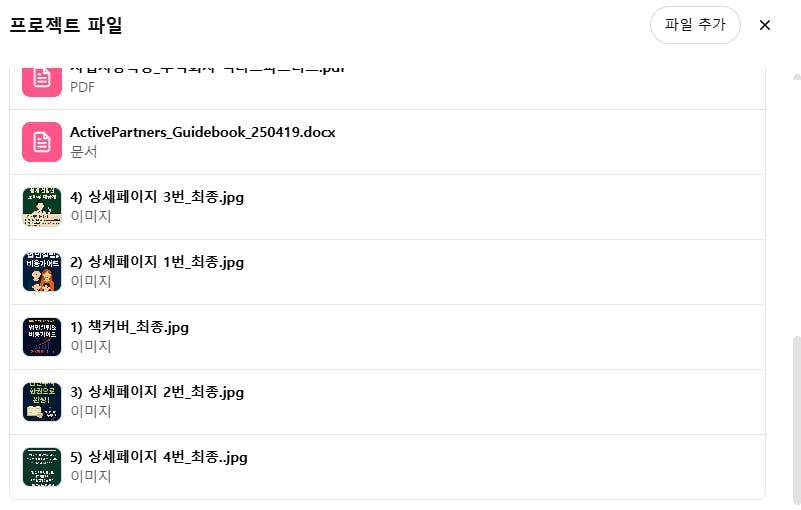801x510 pixels.
Task: Select file name 4) 상세페이지 3번_최종.jpg
Action: [157, 197]
